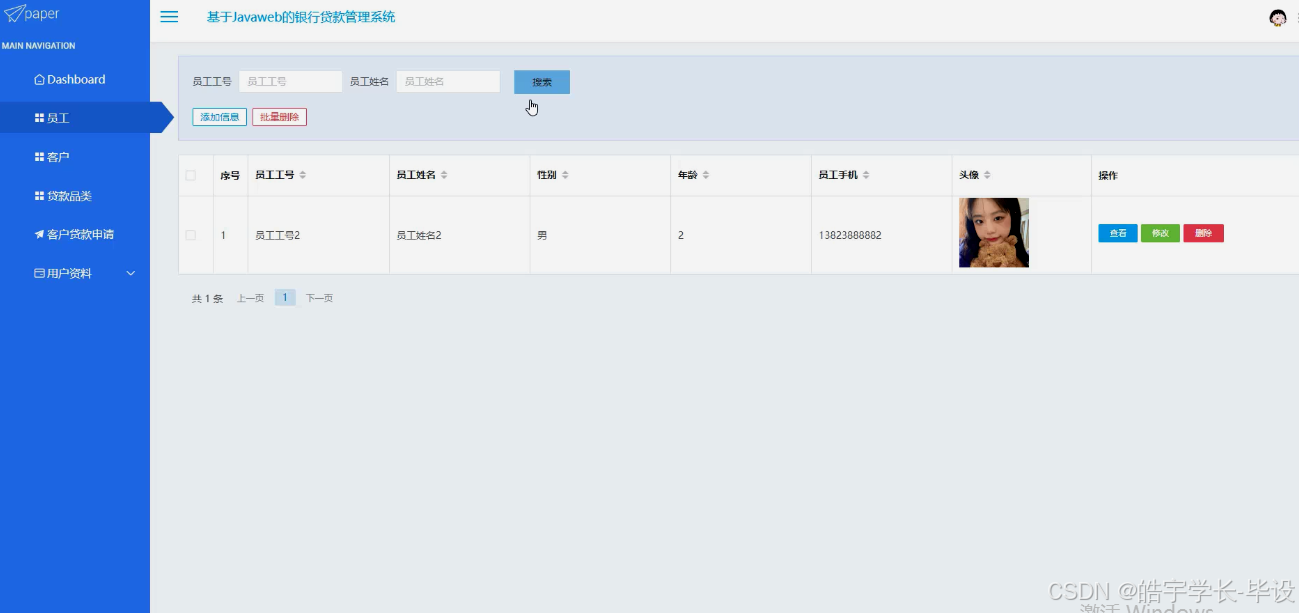
Task: Click the red 删除 button
Action: 1203,233
